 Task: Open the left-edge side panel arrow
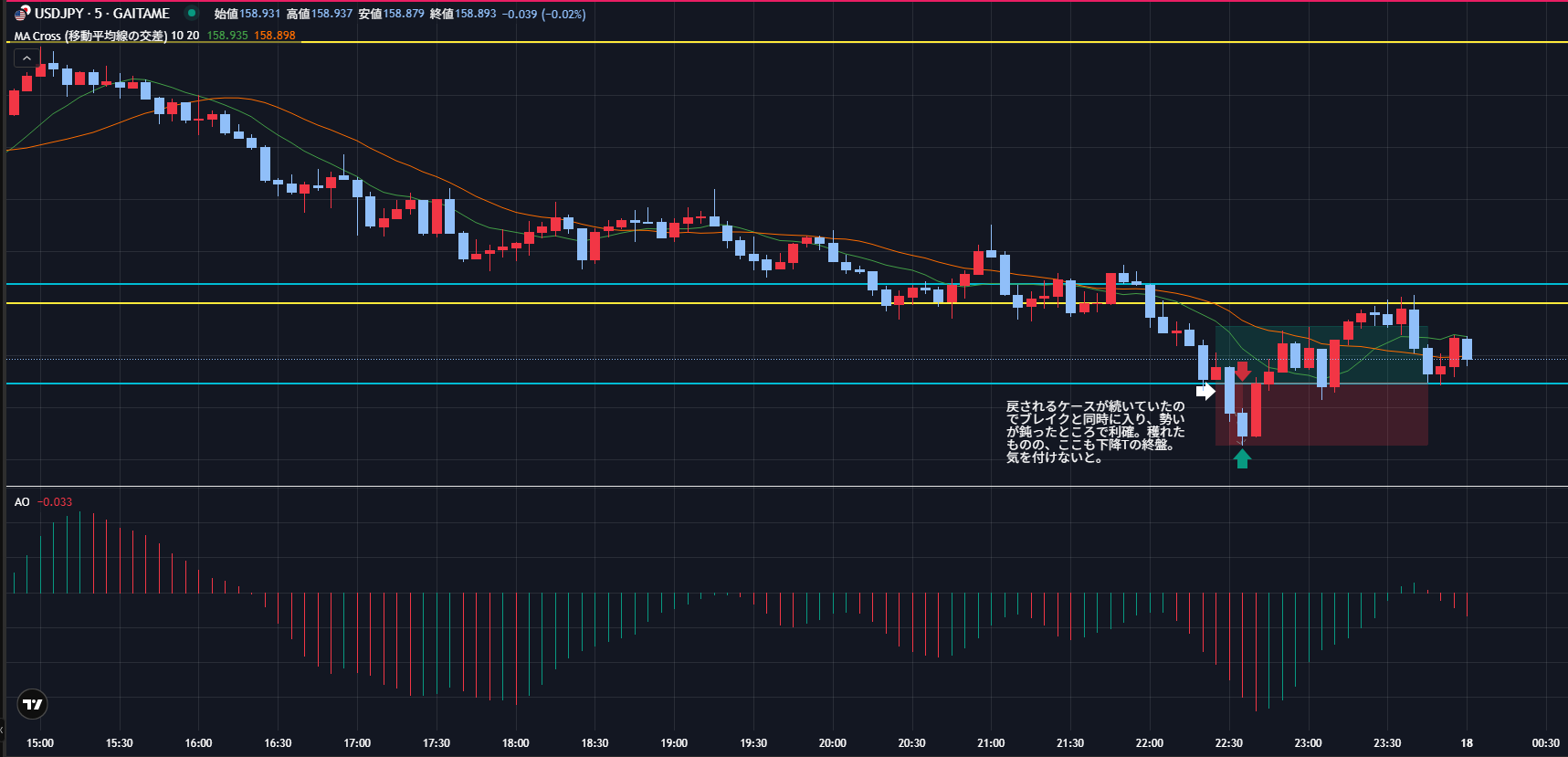point(3,730)
